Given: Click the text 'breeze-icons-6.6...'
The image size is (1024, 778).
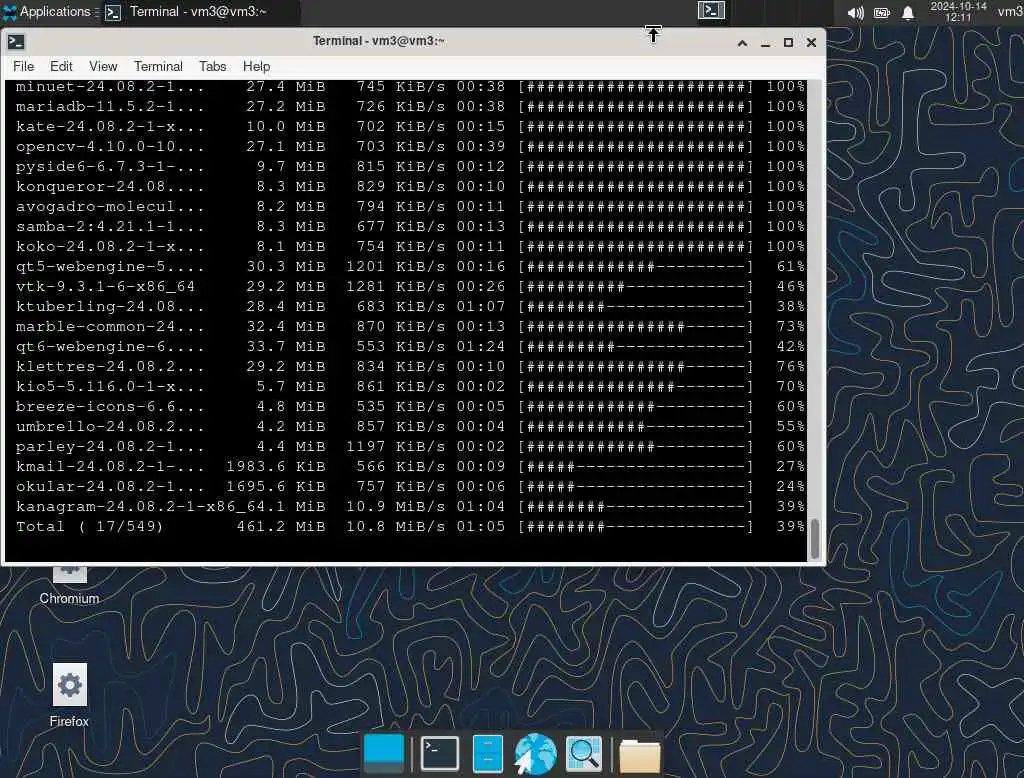Looking at the screenshot, I should (110, 406).
